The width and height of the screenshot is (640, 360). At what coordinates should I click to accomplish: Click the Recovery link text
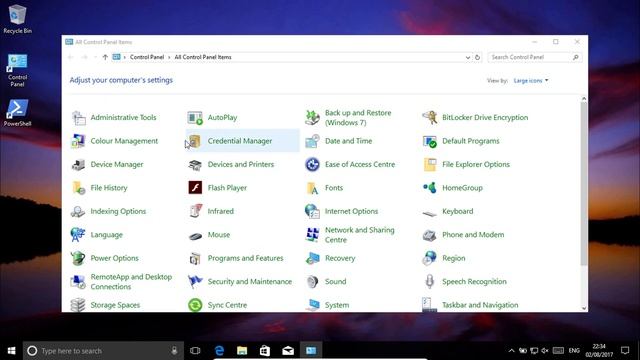(x=340, y=258)
